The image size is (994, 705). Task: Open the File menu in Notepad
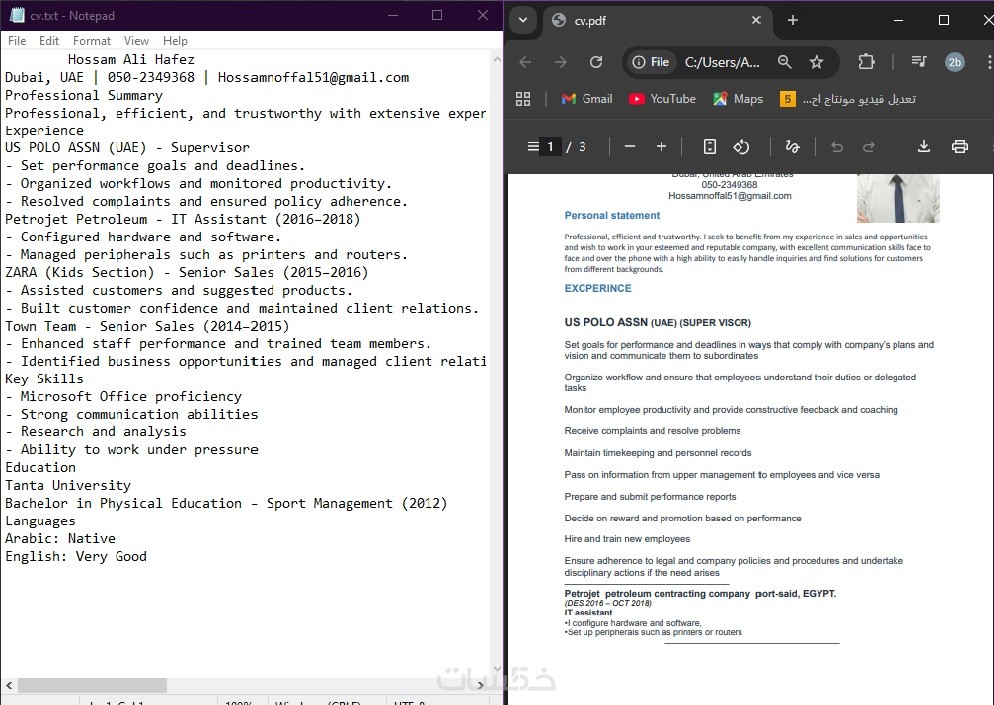[17, 41]
